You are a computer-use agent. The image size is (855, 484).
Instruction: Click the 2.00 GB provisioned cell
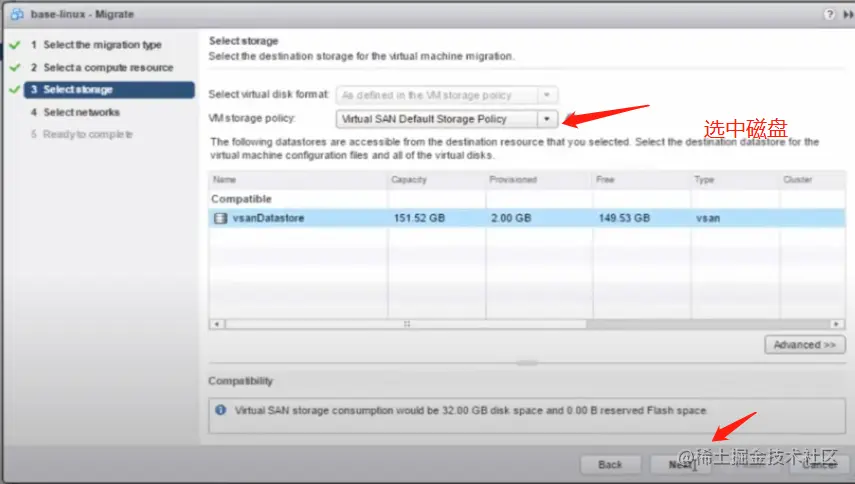[511, 218]
